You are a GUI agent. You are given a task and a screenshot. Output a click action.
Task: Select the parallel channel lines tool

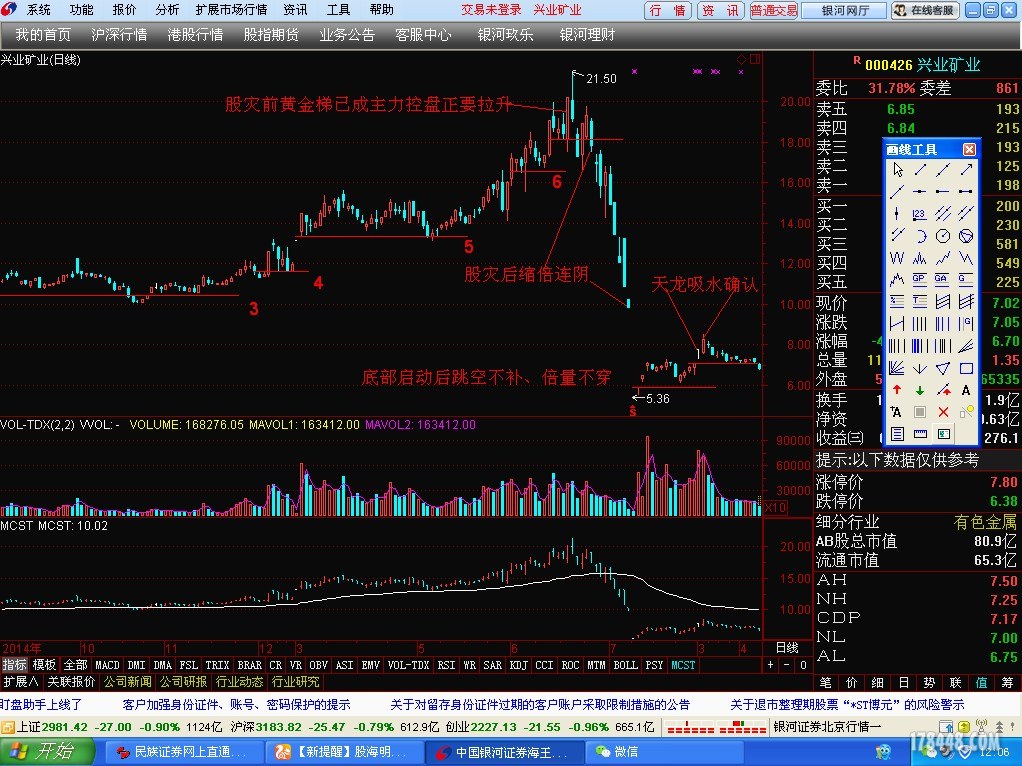pos(942,214)
